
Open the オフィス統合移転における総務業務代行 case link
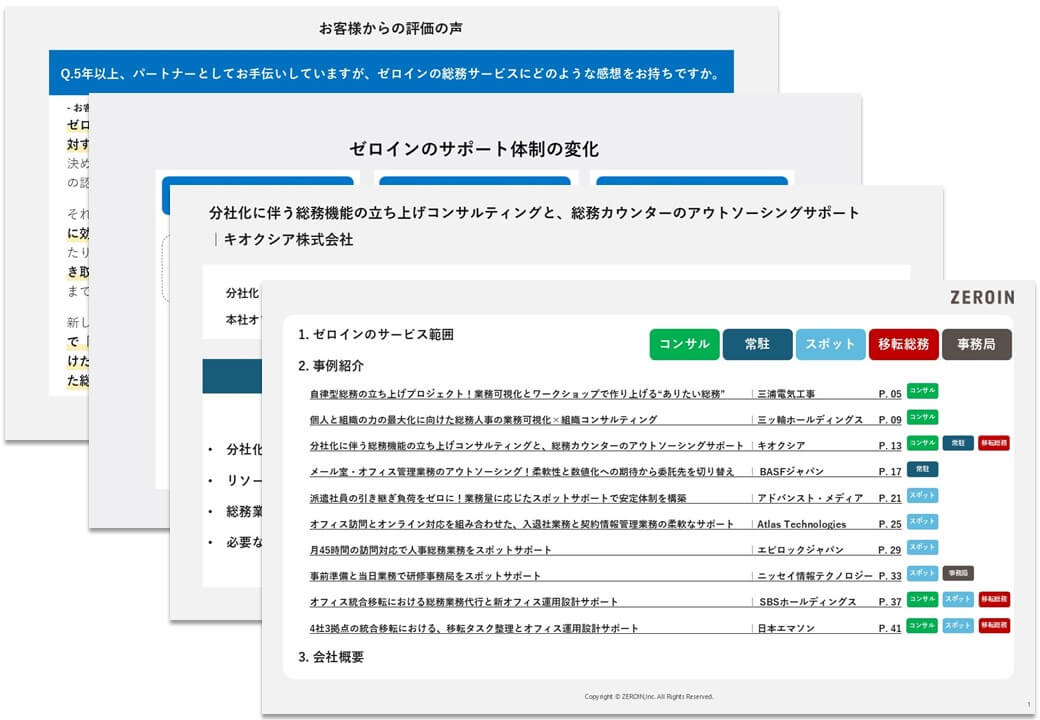(x=464, y=602)
